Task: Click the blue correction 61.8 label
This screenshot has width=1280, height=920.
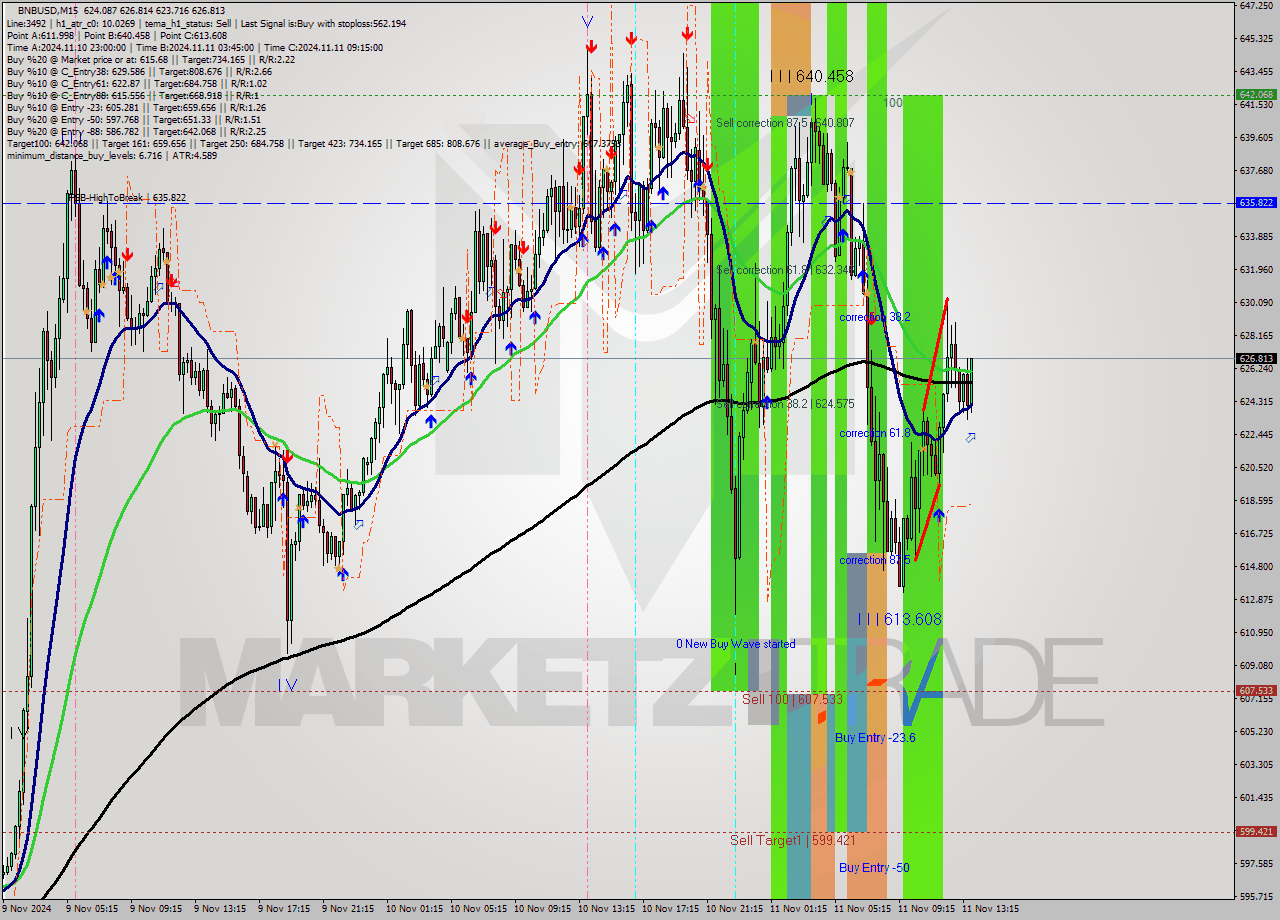Action: pos(875,433)
